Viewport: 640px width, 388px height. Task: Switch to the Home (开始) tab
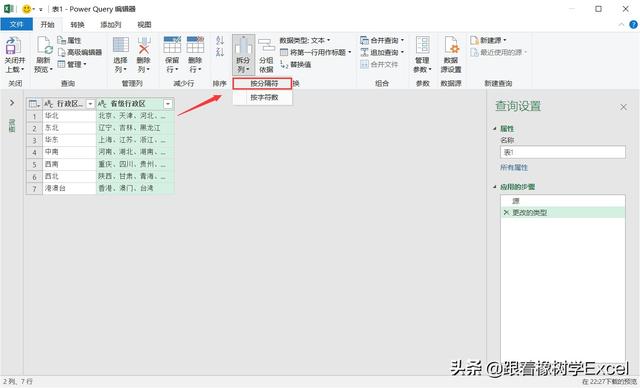coord(47,24)
